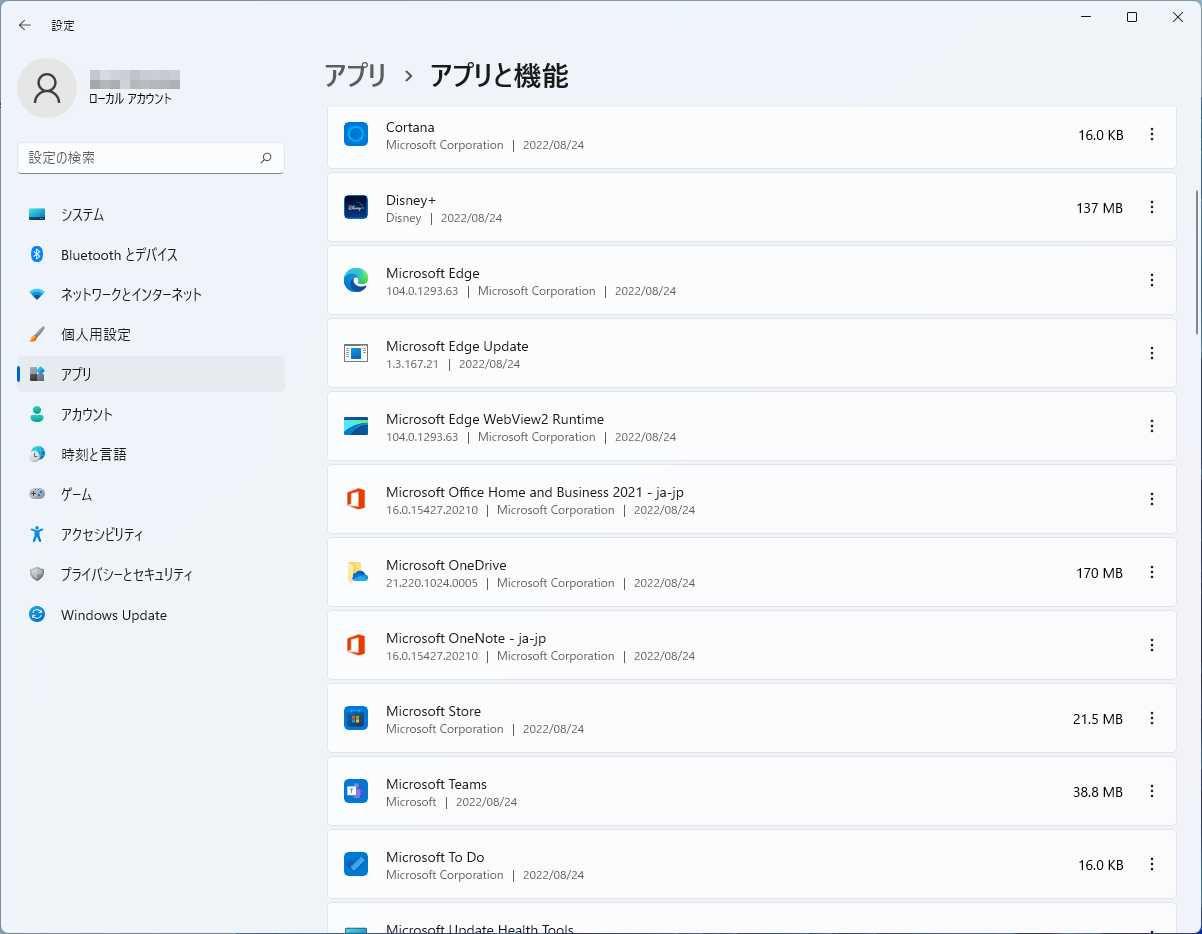Open システム settings category
The image size is (1202, 934).
coord(151,214)
